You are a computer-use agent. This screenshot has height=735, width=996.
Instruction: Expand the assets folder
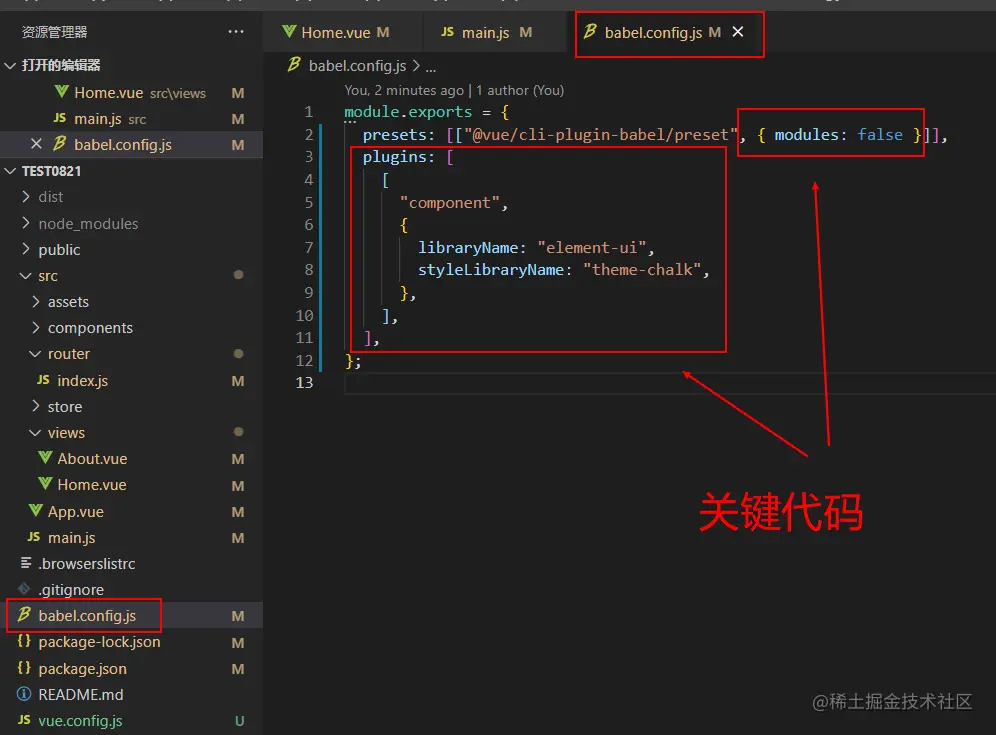(131, 302)
